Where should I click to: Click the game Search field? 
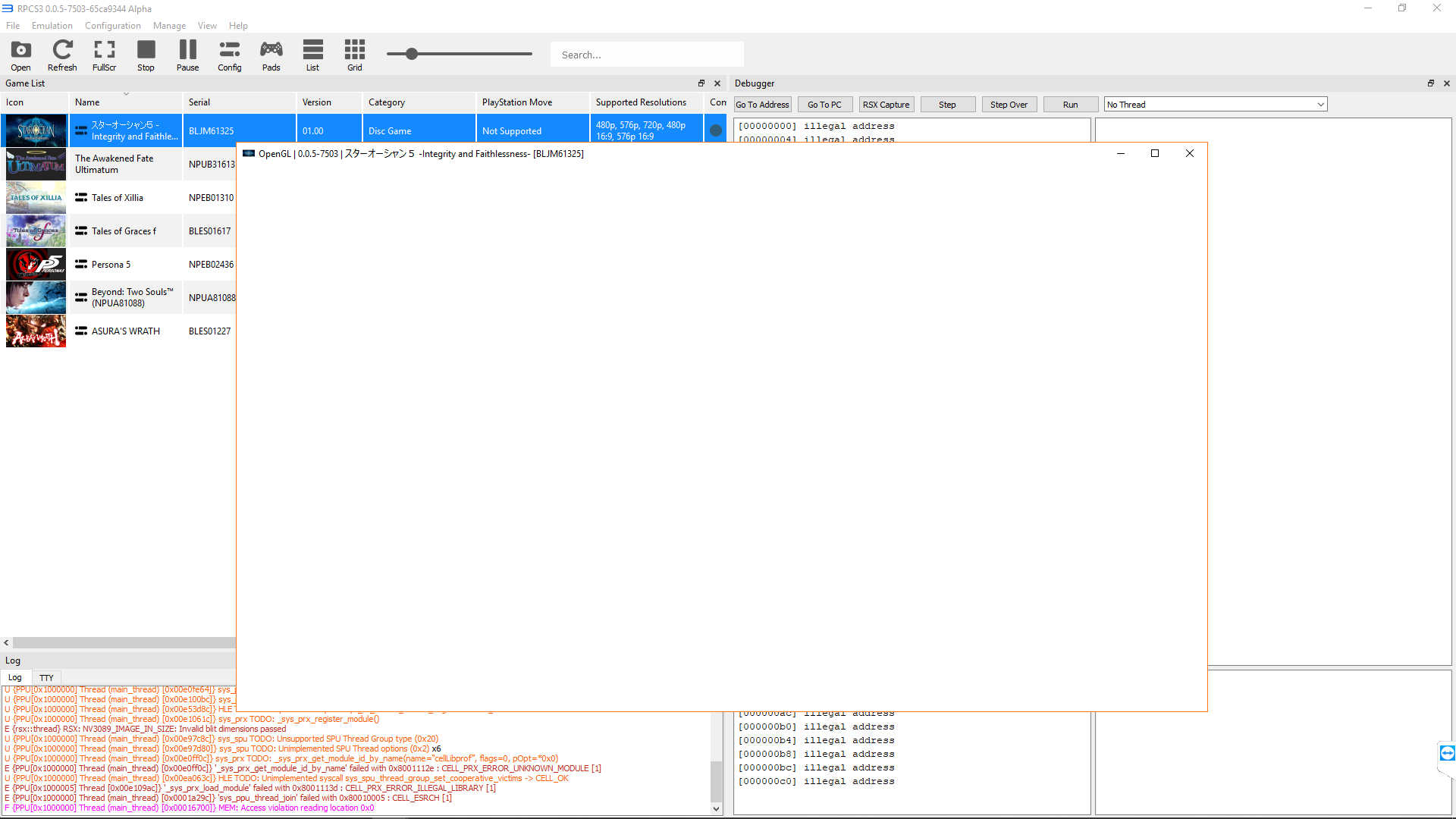coord(646,55)
